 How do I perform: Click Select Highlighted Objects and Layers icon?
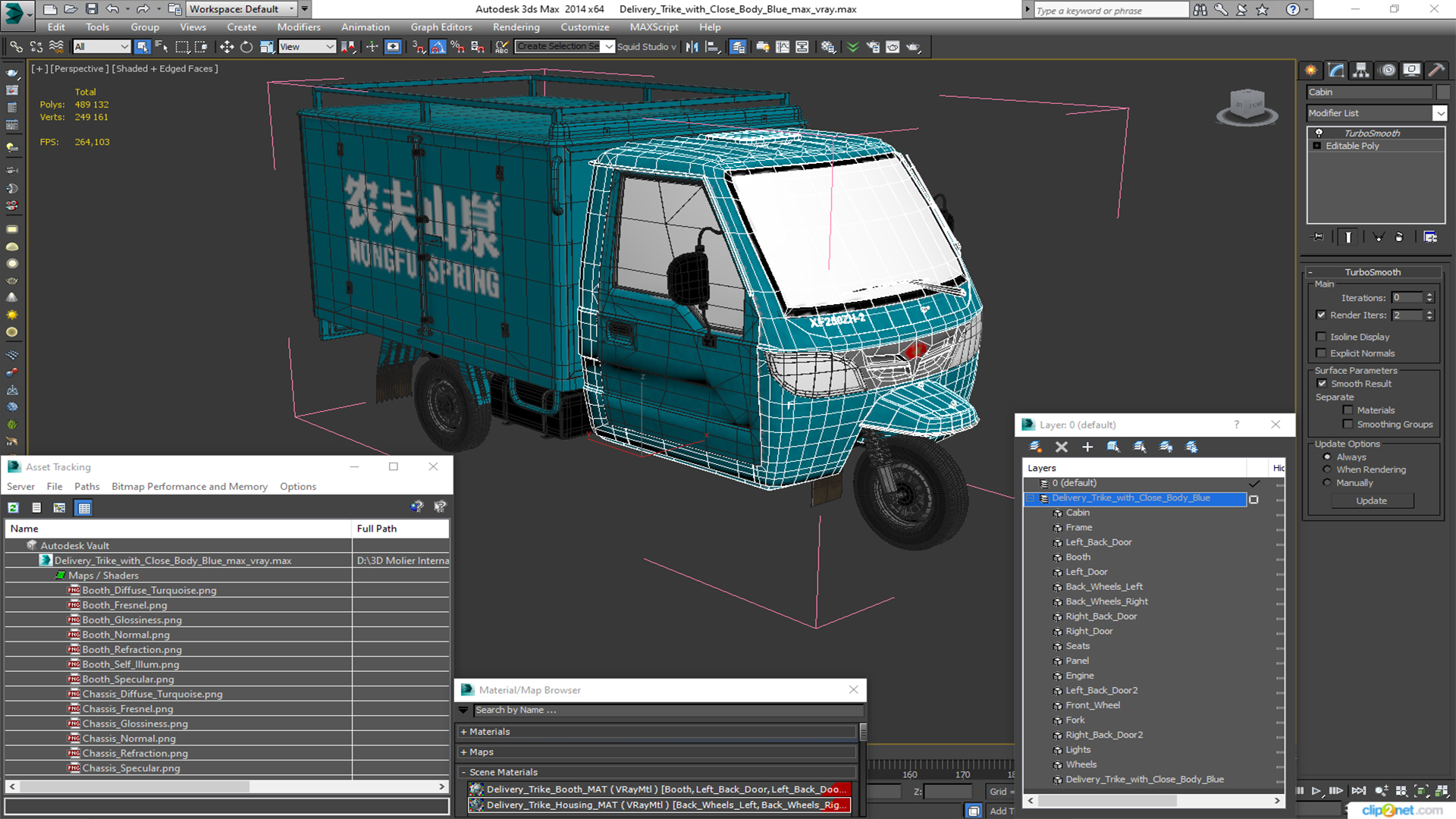coord(1113,447)
